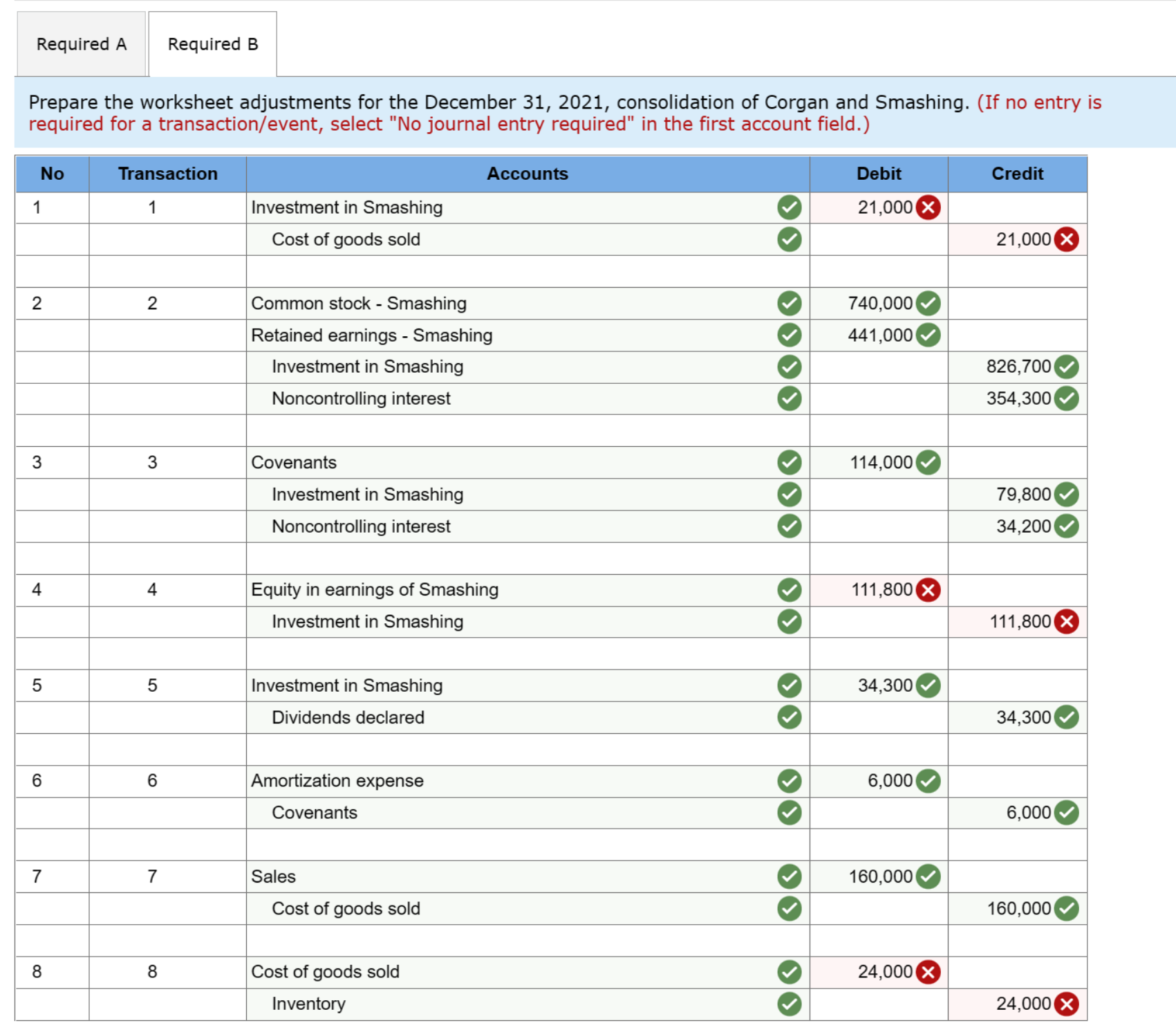
Task: Select the Common stock - Smashing account field
Action: coord(528,303)
